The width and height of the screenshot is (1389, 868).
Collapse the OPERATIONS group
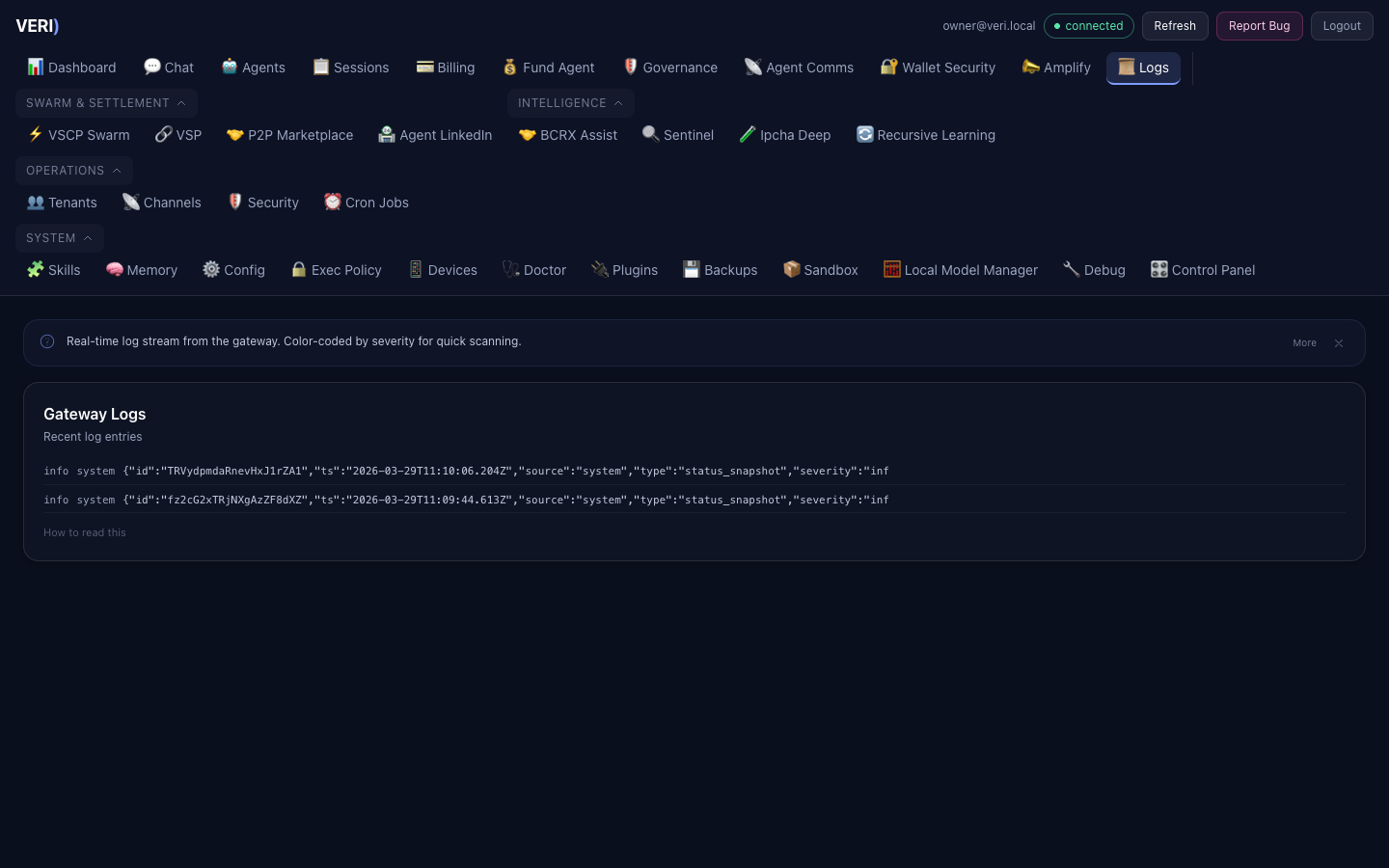click(73, 171)
